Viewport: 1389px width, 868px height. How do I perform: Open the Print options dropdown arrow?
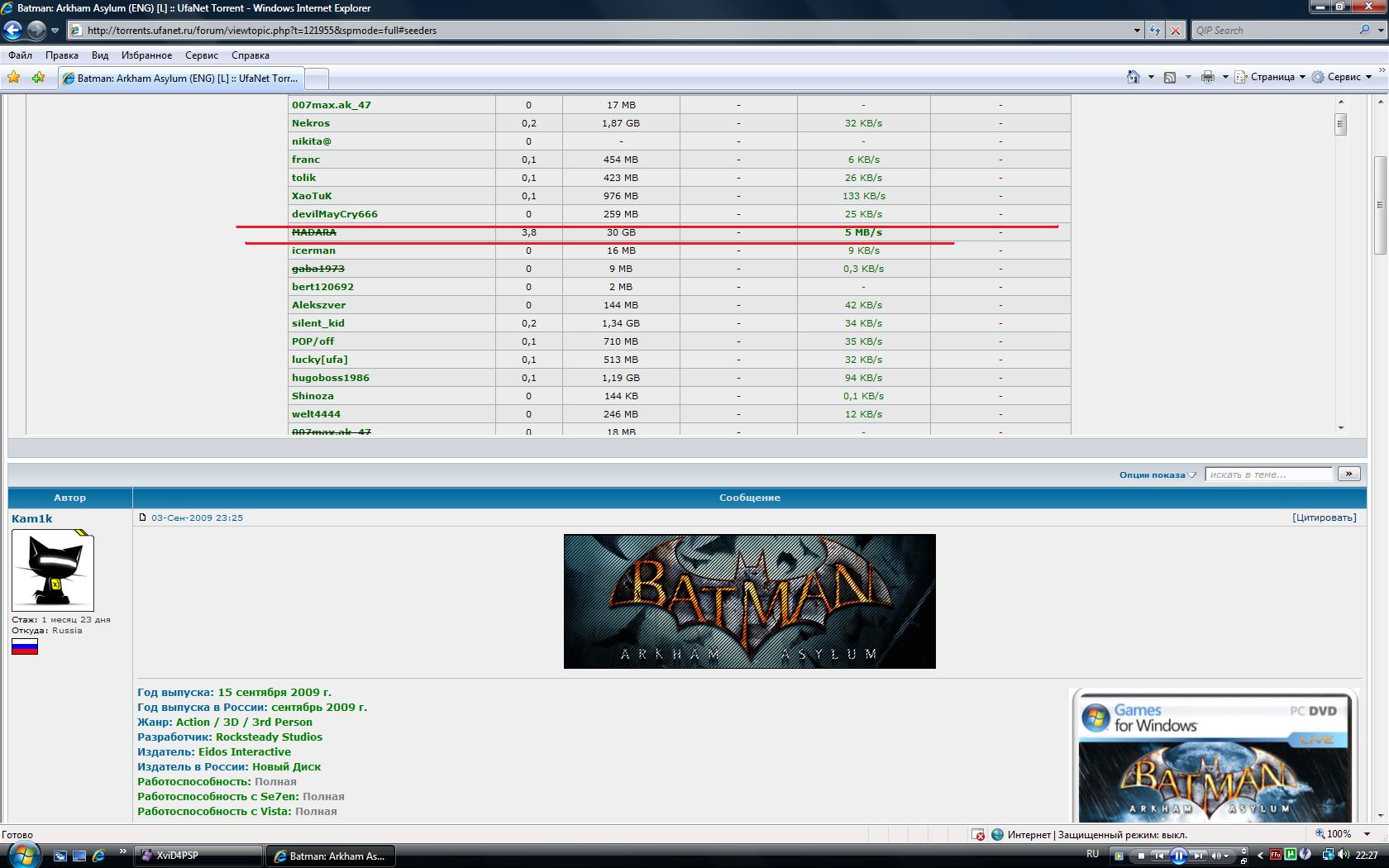tap(1225, 77)
